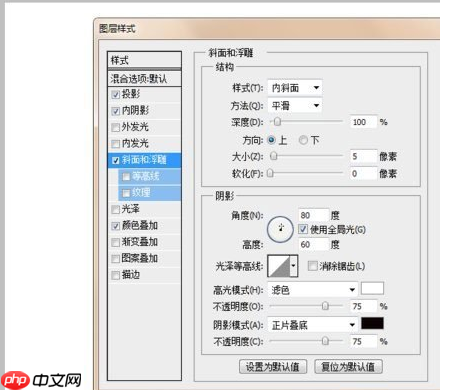Image resolution: width=471 pixels, height=390 pixels.
Task: Open the 光泽 satin settings label
Action: click(131, 209)
